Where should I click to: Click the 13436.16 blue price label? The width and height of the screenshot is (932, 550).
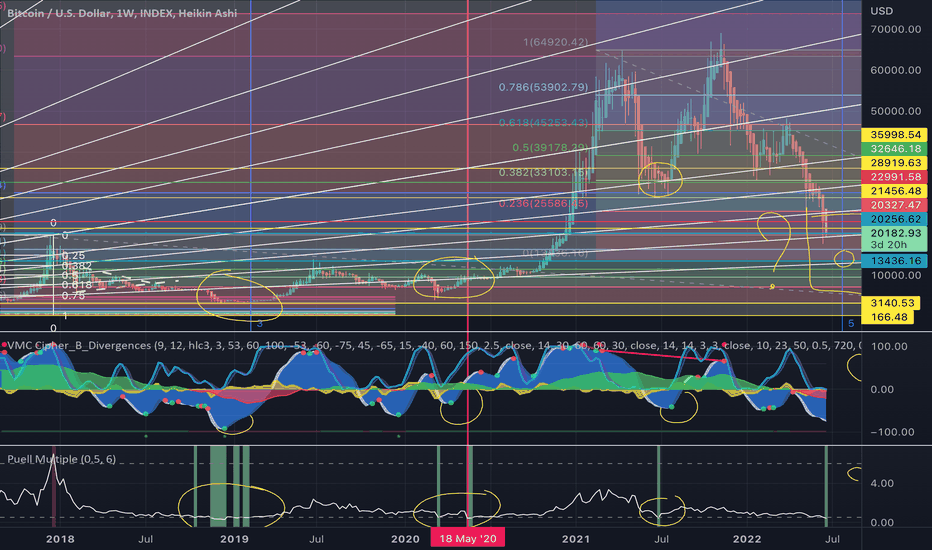(x=896, y=260)
